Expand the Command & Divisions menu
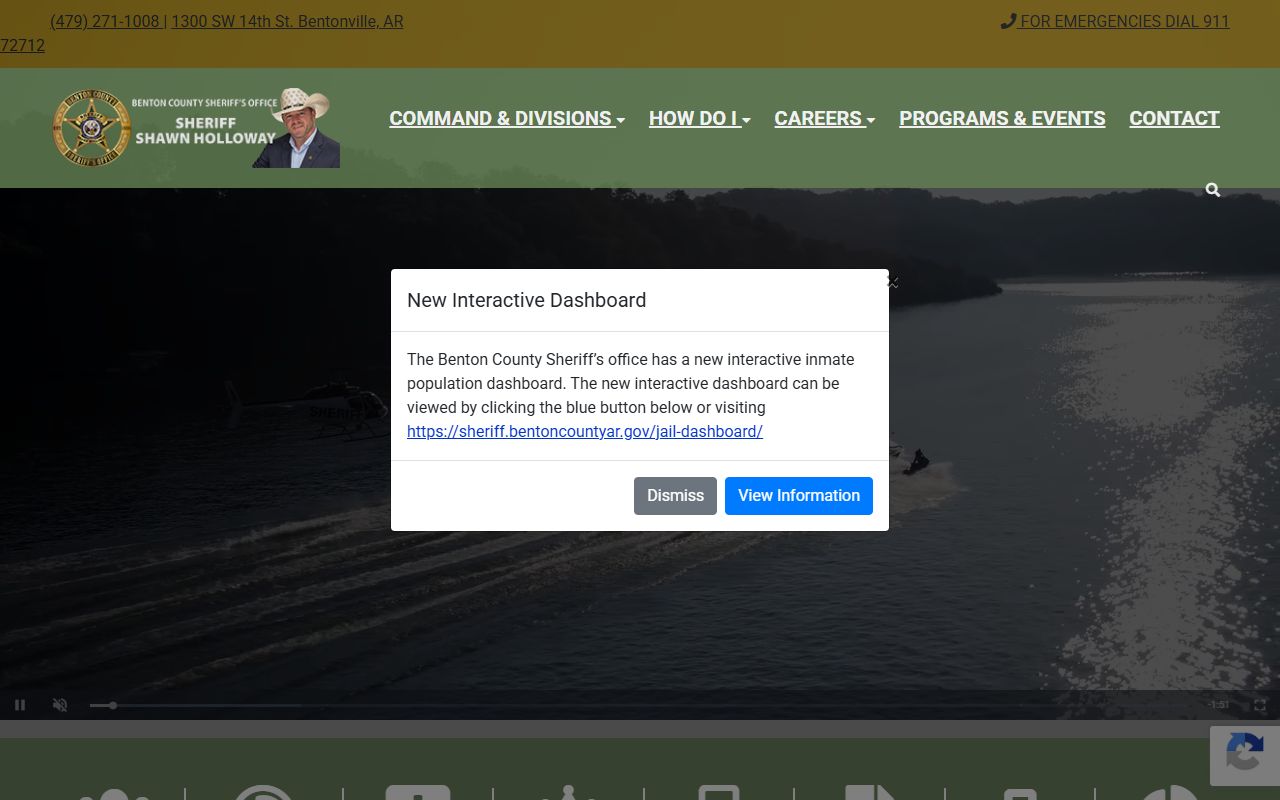 (x=507, y=118)
